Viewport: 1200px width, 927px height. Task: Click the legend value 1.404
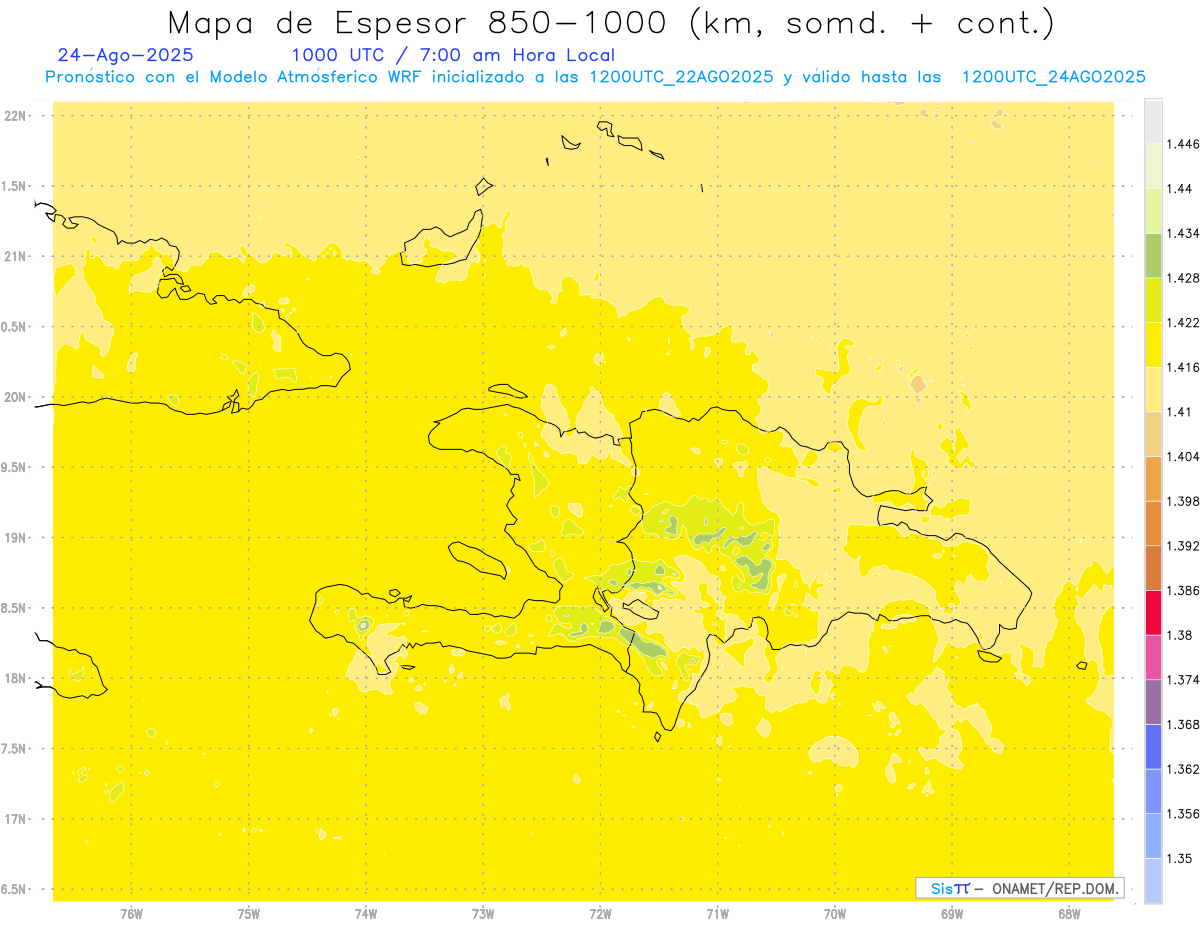pyautogui.click(x=1183, y=456)
